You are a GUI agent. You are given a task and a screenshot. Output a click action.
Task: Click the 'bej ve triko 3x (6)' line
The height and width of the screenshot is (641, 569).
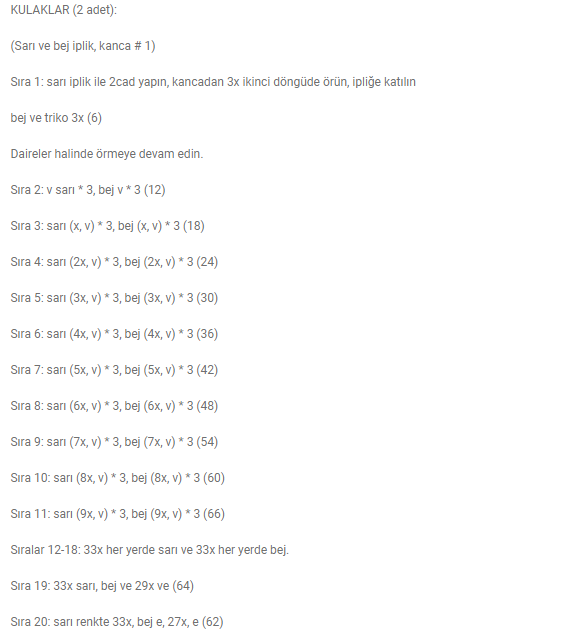pyautogui.click(x=56, y=118)
